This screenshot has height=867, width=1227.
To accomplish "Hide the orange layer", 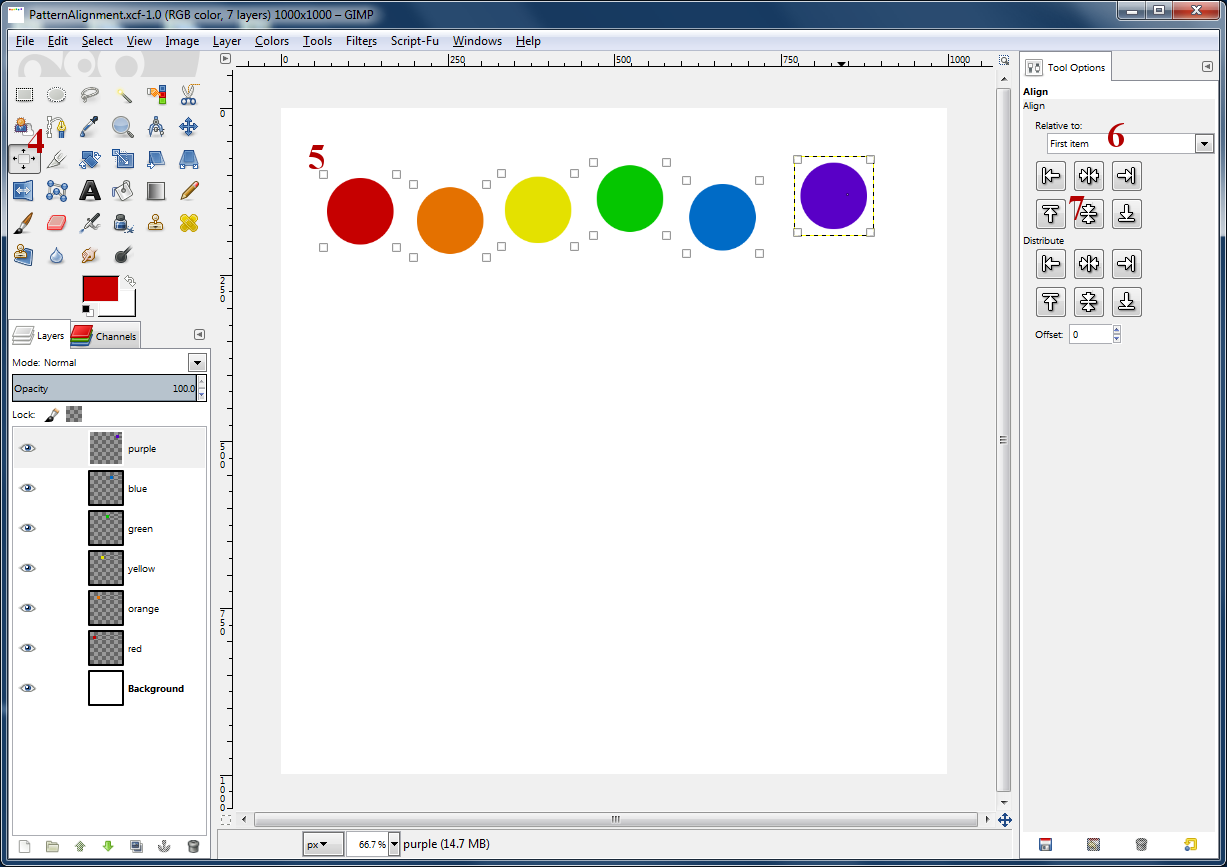I will [28, 608].
